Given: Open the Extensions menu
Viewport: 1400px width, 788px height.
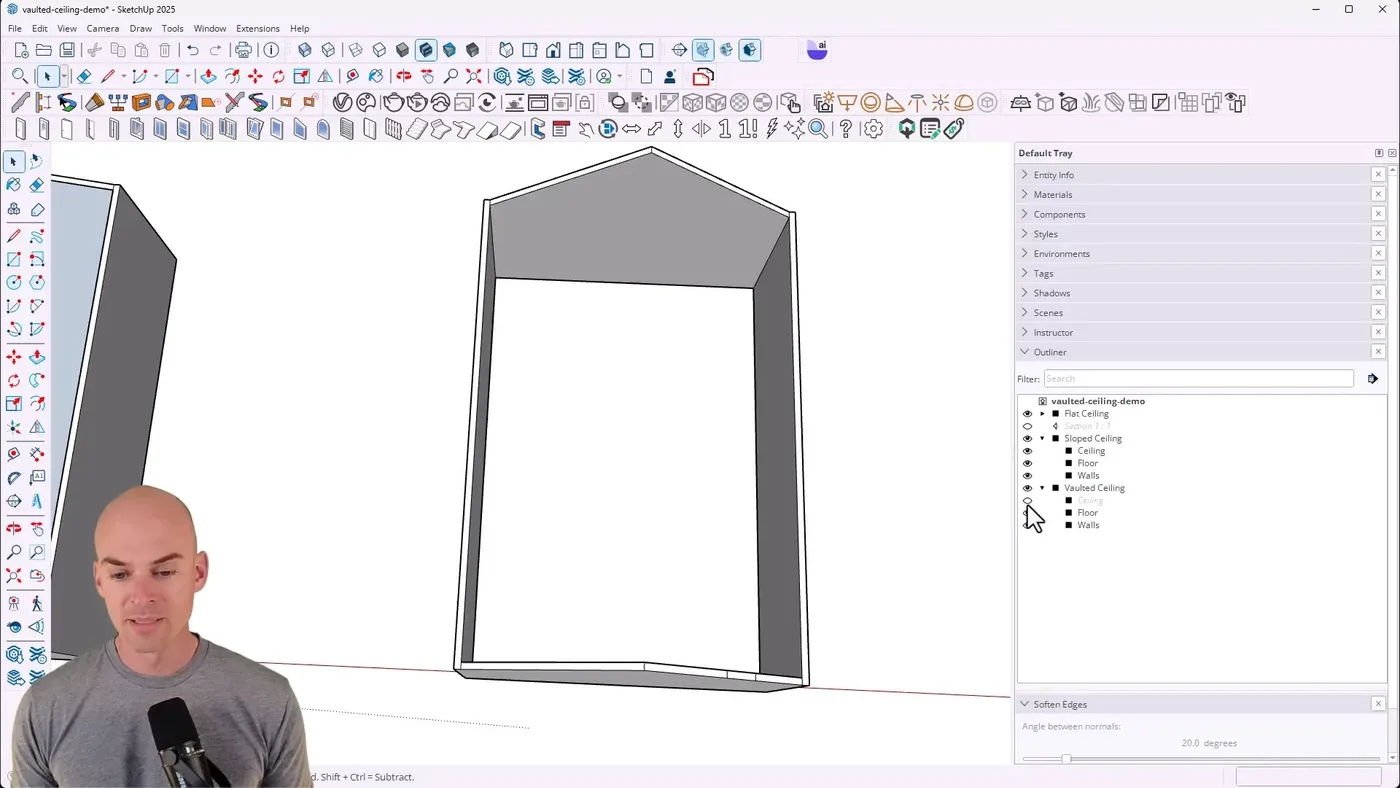Looking at the screenshot, I should (x=257, y=29).
